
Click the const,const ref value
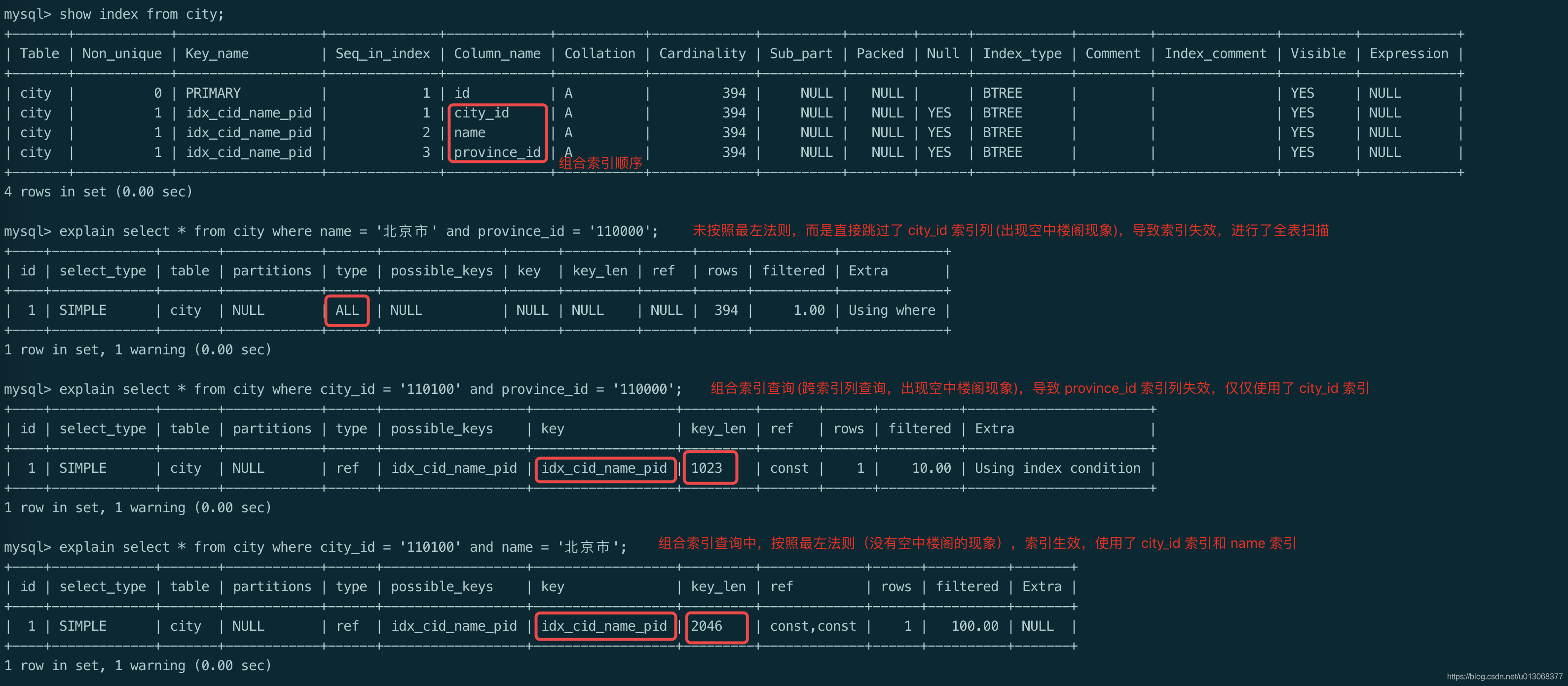point(813,626)
